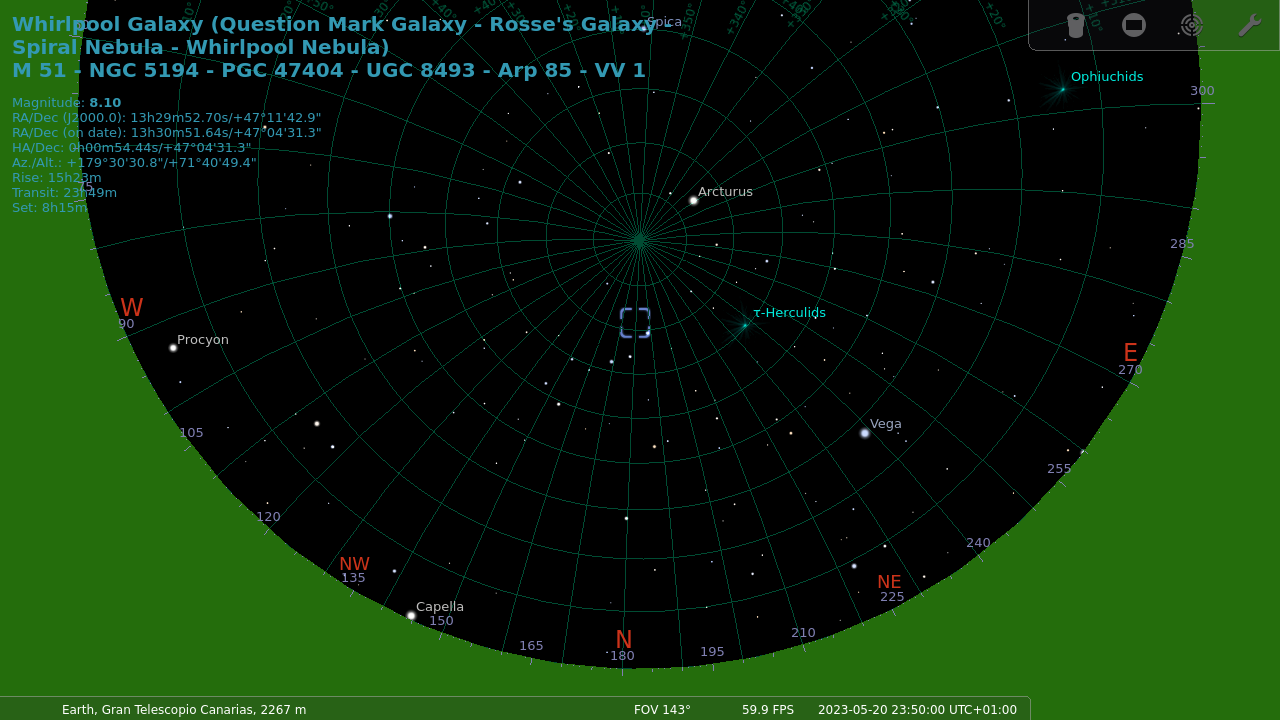Click the azimuth label 210
The image size is (1280, 720).
pyautogui.click(x=803, y=633)
